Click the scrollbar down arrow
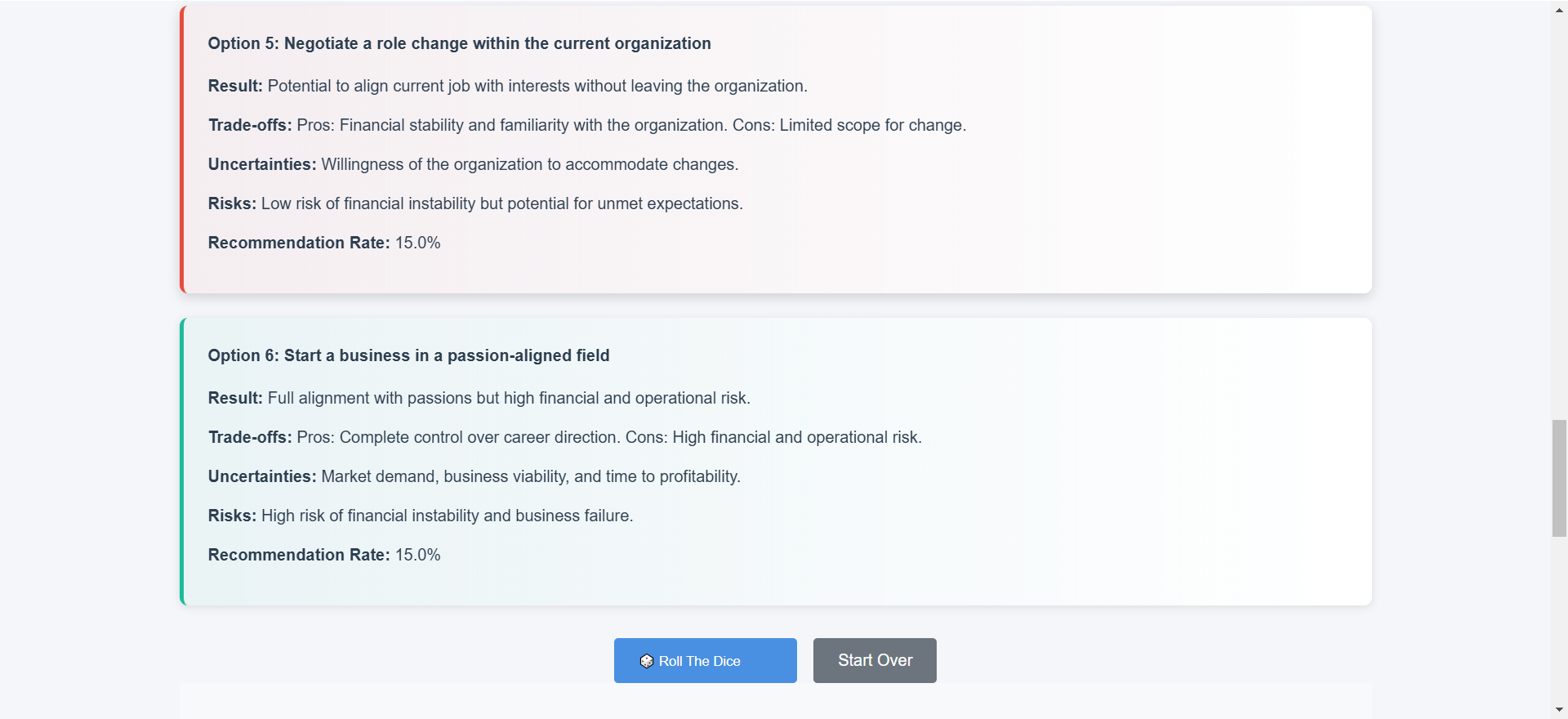This screenshot has height=719, width=1568. coord(1559,709)
